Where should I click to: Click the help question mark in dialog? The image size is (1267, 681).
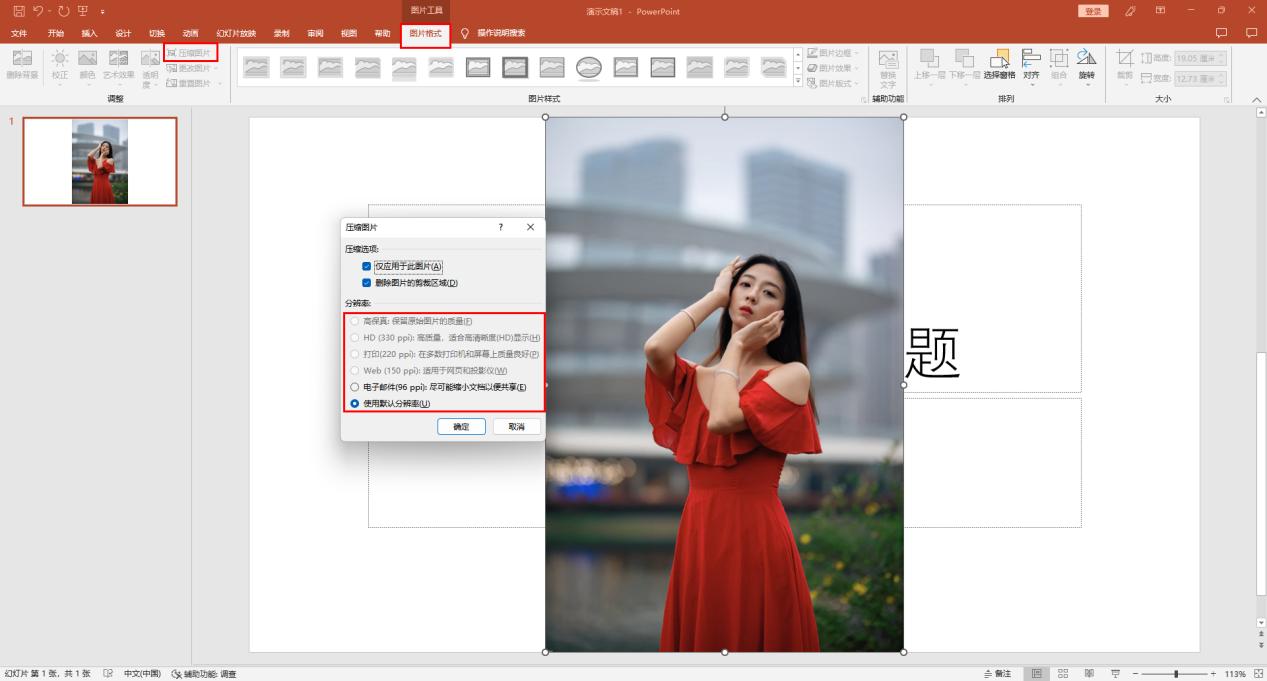tap(501, 227)
